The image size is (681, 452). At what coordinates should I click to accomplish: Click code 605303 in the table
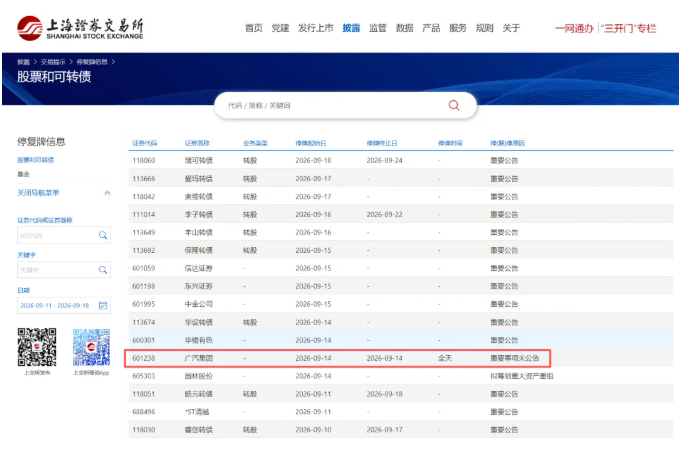click(x=144, y=376)
